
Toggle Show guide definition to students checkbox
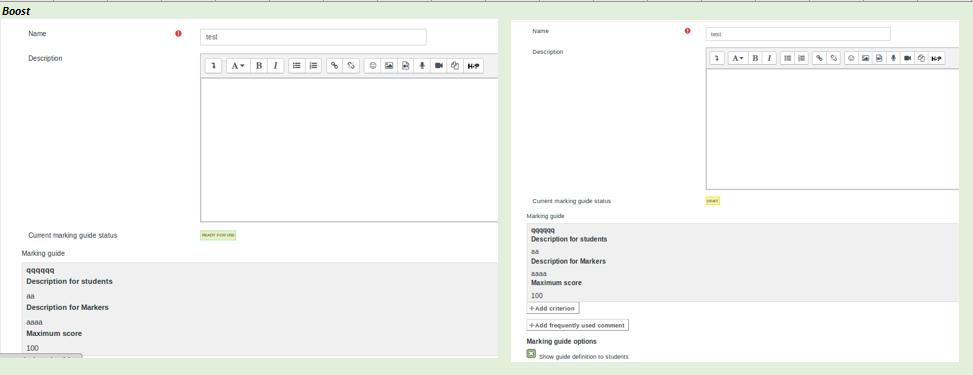pyautogui.click(x=531, y=354)
